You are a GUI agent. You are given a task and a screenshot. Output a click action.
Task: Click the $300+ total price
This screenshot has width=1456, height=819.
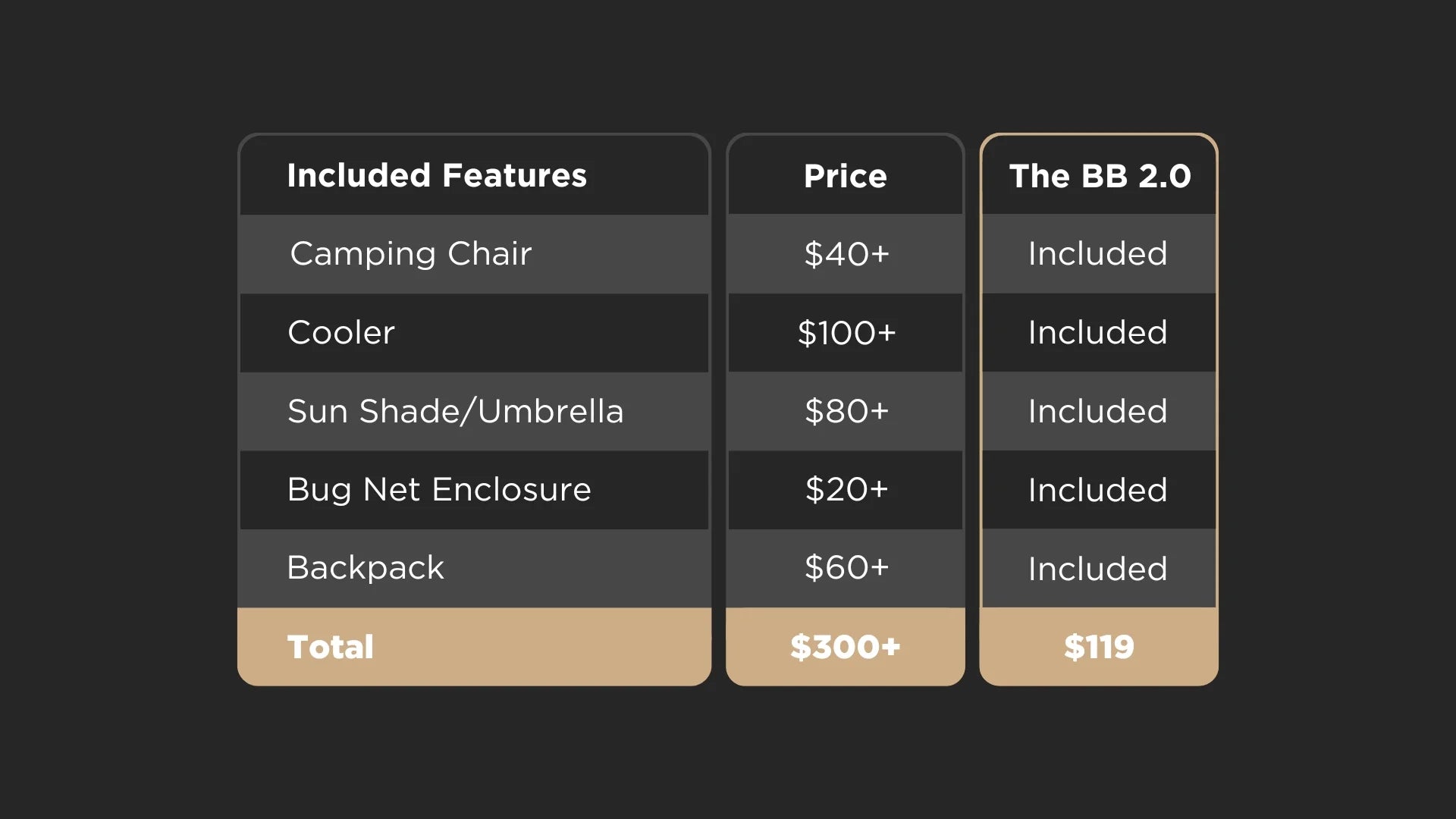coord(845,647)
